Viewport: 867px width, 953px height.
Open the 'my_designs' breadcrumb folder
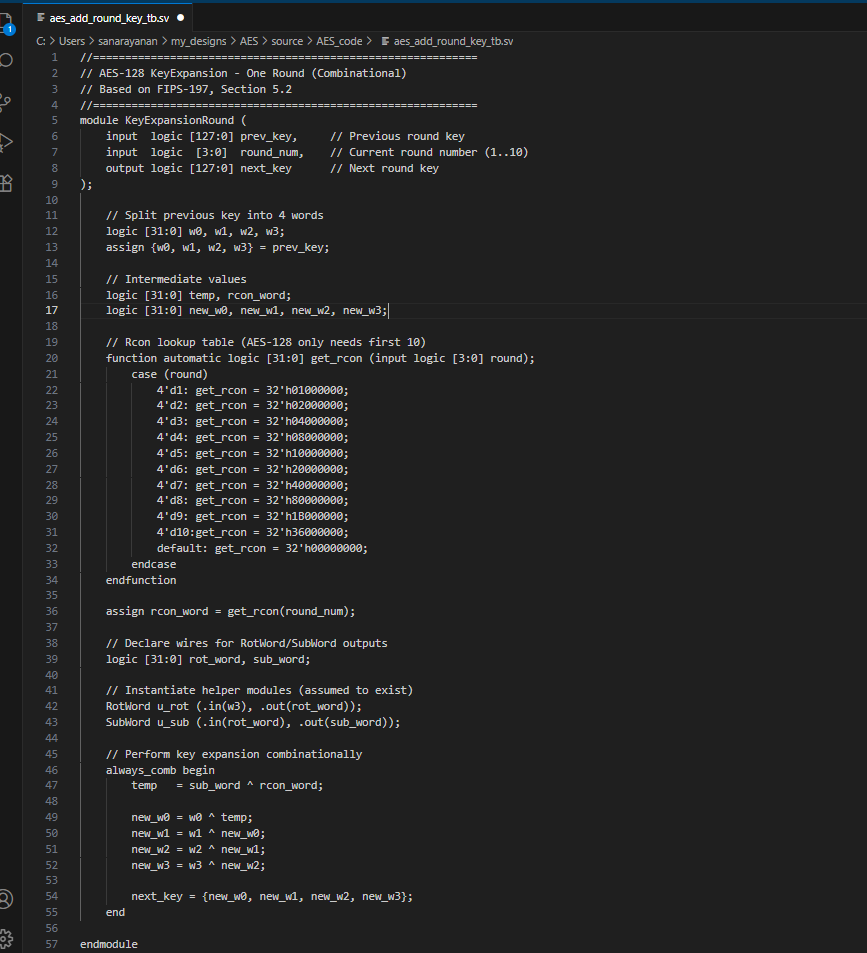[x=199, y=41]
